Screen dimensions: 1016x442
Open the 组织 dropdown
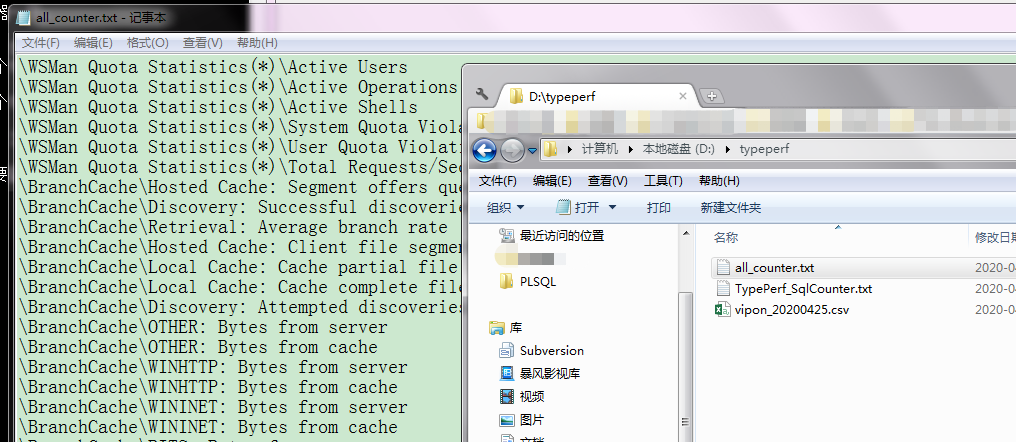[x=505, y=207]
